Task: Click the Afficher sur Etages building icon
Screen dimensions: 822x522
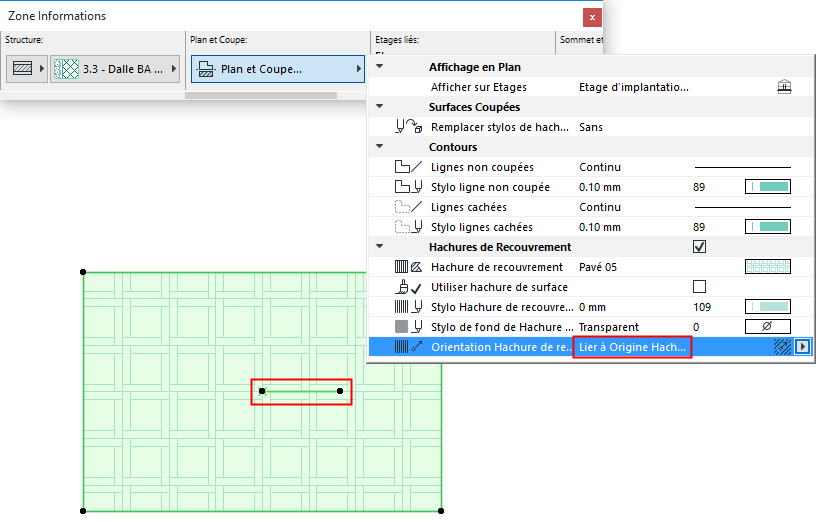Action: pos(784,86)
